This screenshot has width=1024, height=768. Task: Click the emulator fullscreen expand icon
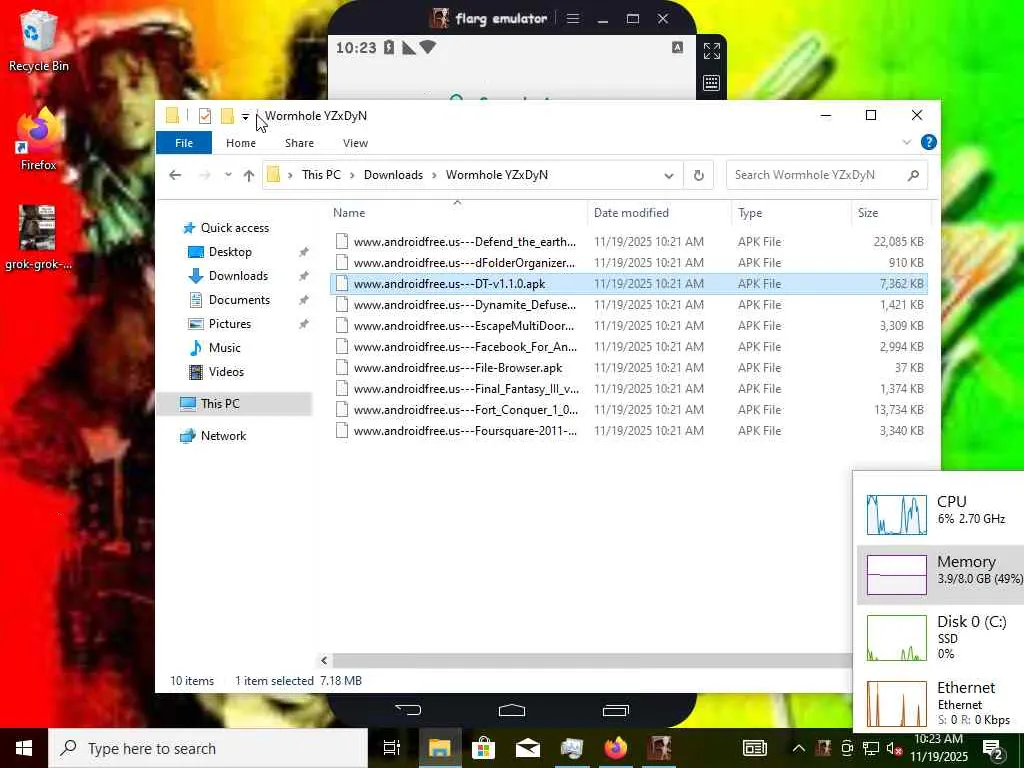(x=711, y=51)
